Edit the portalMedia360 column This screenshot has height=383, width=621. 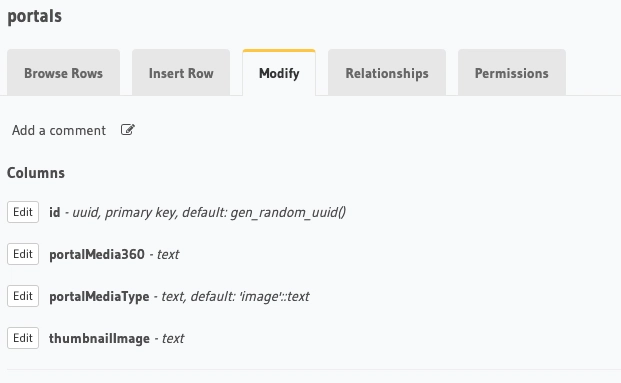23,254
